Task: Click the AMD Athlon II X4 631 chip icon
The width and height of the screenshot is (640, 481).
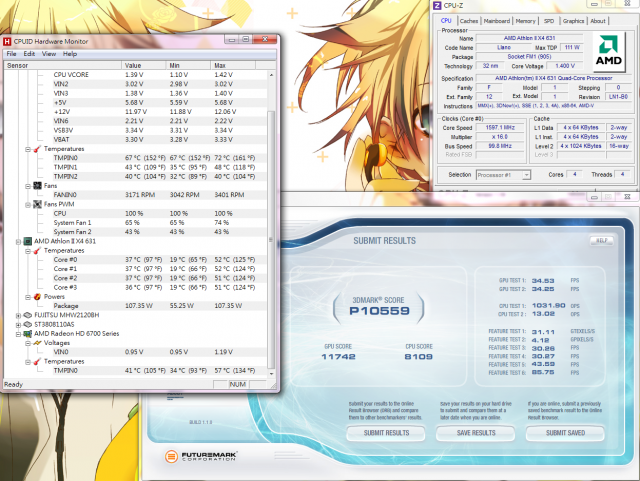Action: tap(27, 241)
